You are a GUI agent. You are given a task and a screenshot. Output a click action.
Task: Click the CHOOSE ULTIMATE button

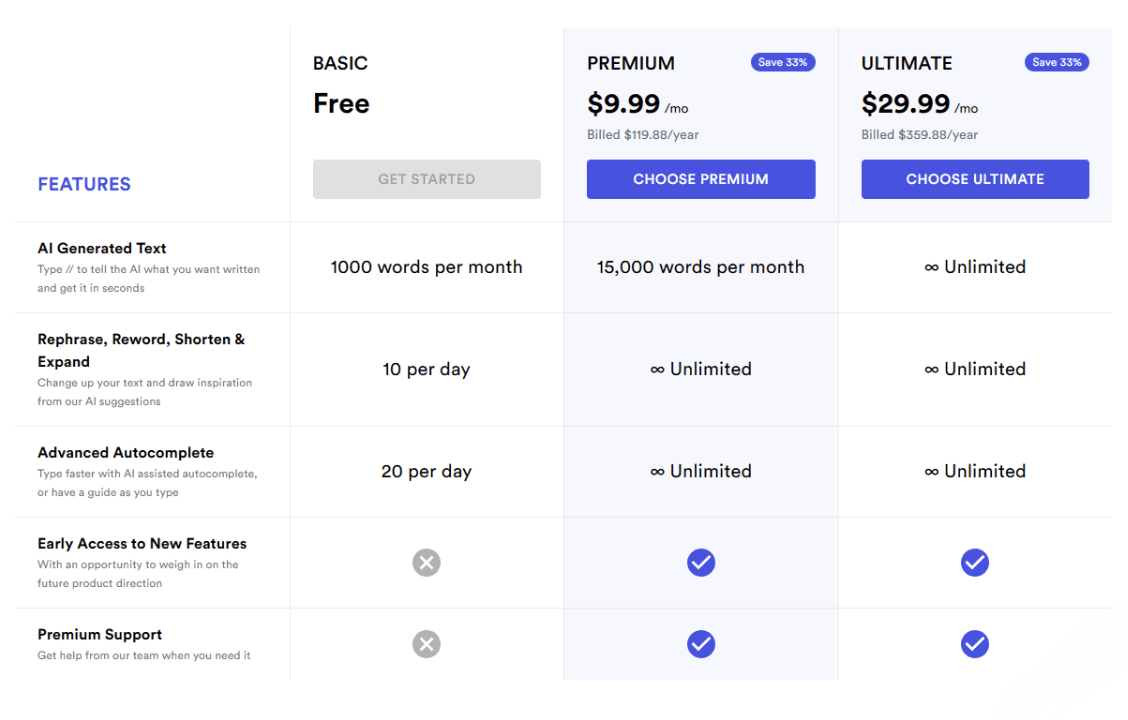974,179
